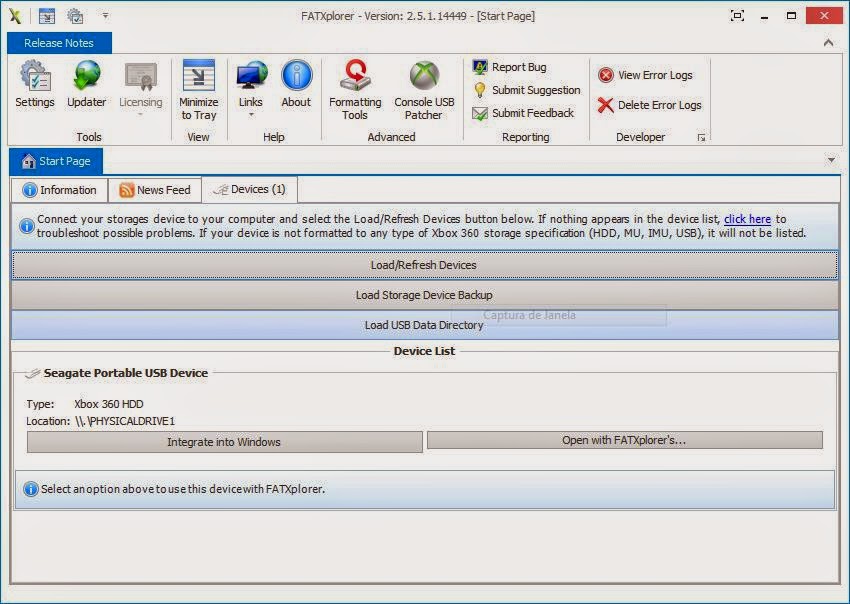This screenshot has width=850, height=604.
Task: Open the Links dropdown
Action: pos(251,88)
